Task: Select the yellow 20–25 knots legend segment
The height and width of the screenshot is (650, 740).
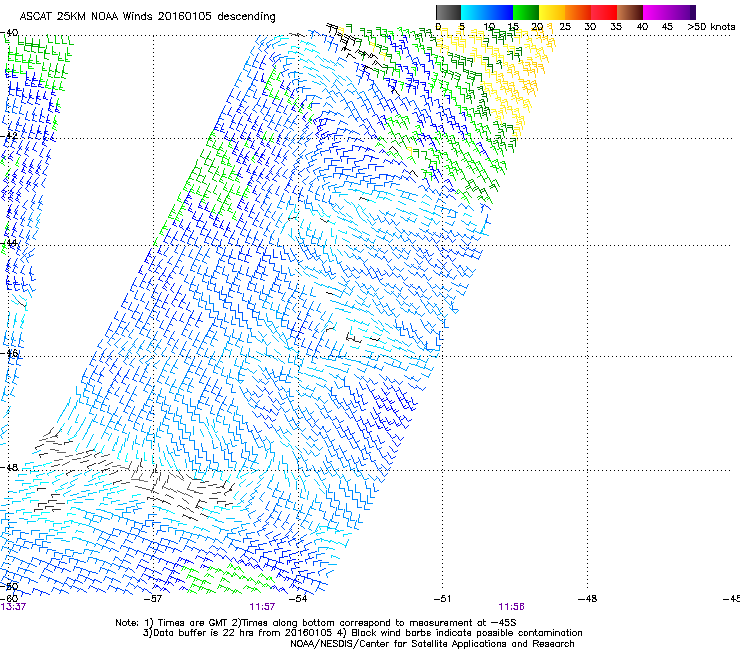Action: [x=552, y=12]
